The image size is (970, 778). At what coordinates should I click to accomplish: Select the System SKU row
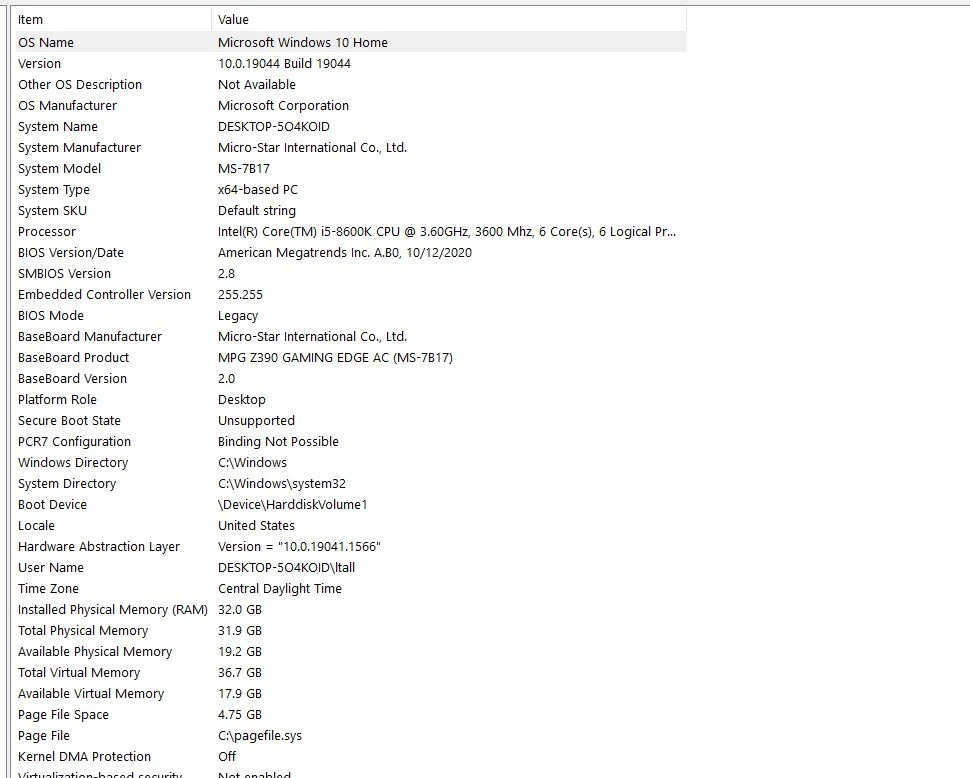pyautogui.click(x=351, y=211)
